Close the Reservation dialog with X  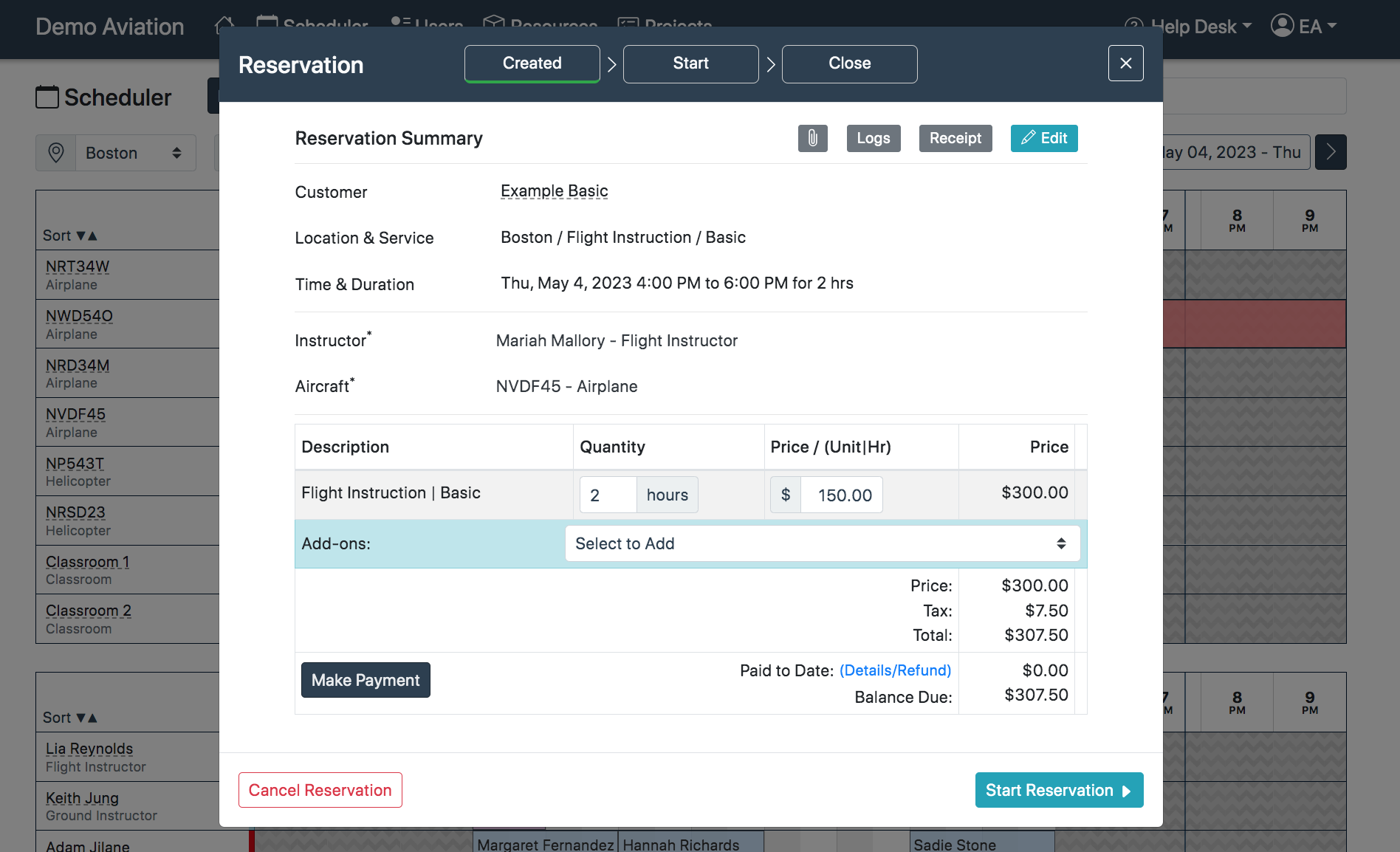click(x=1125, y=63)
